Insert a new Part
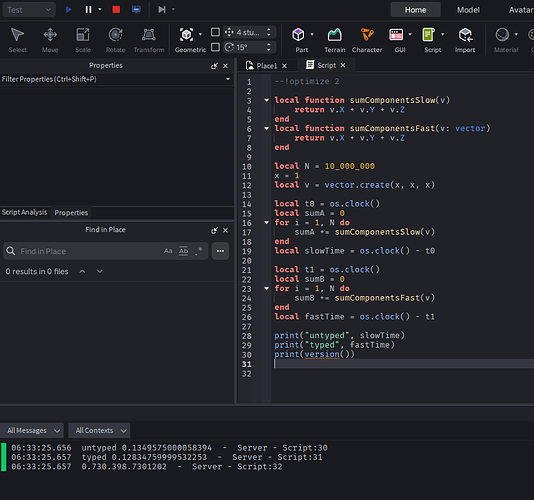 point(301,40)
